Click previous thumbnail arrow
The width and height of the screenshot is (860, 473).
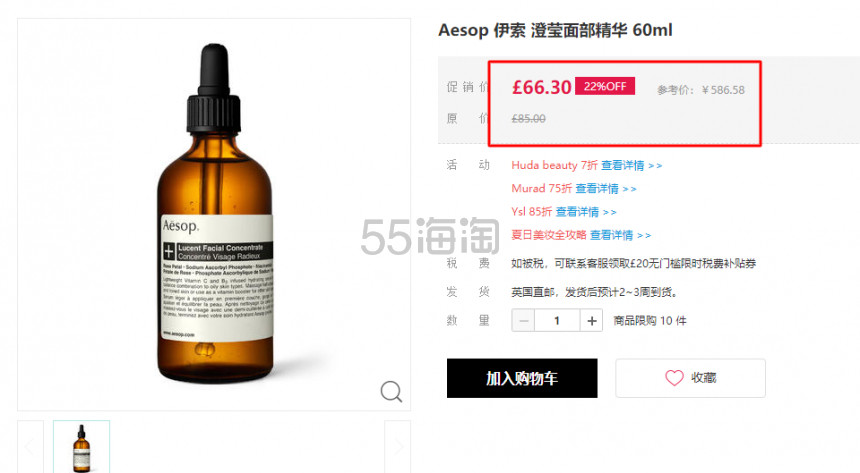coord(30,447)
